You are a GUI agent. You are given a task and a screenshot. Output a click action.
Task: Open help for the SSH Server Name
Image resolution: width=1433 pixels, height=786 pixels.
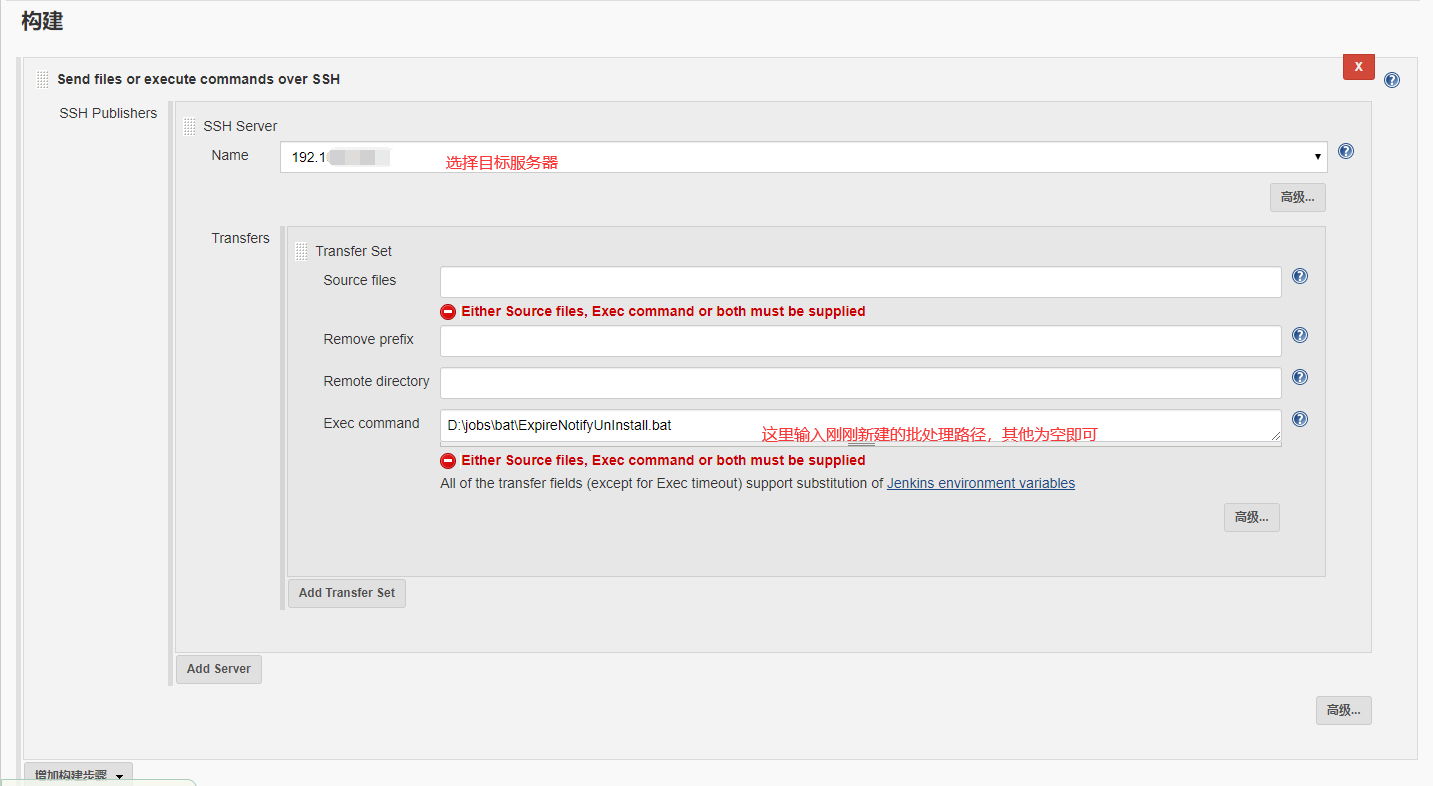1345,151
